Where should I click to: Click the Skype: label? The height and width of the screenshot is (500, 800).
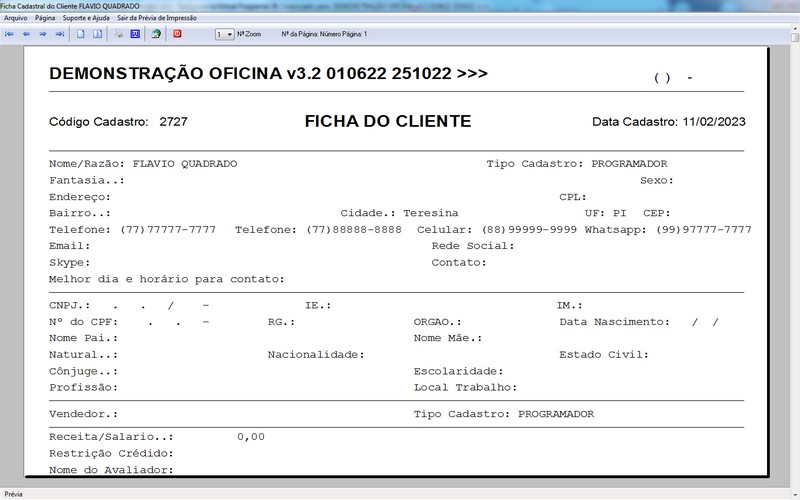point(69,263)
